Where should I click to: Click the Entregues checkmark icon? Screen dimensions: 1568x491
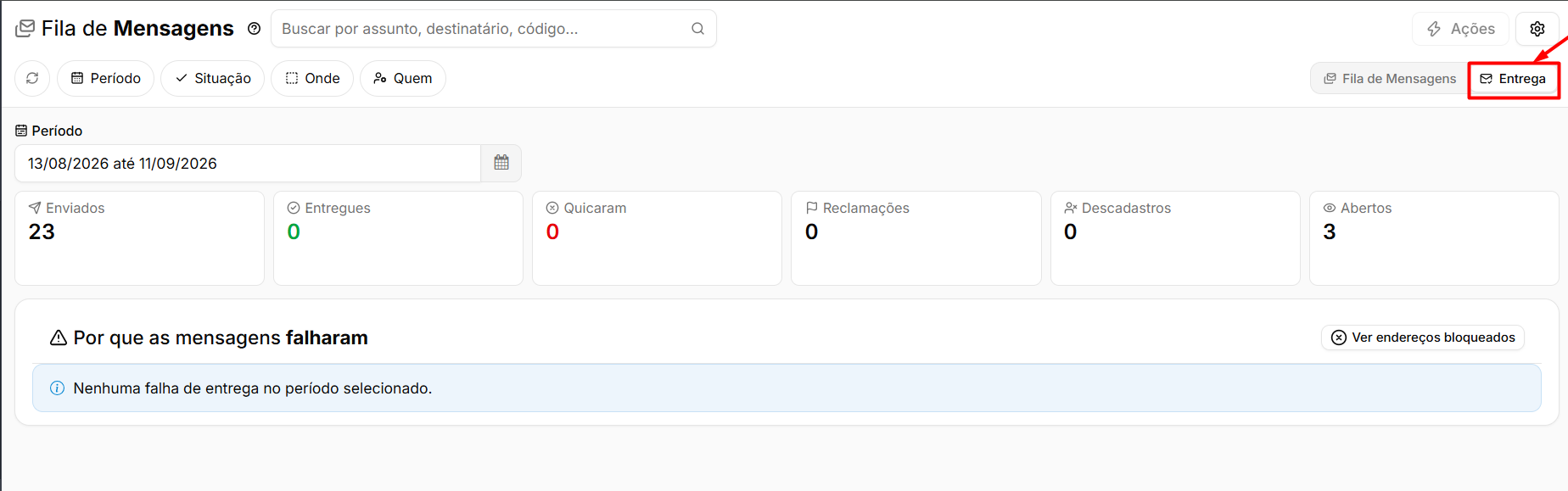(x=294, y=208)
